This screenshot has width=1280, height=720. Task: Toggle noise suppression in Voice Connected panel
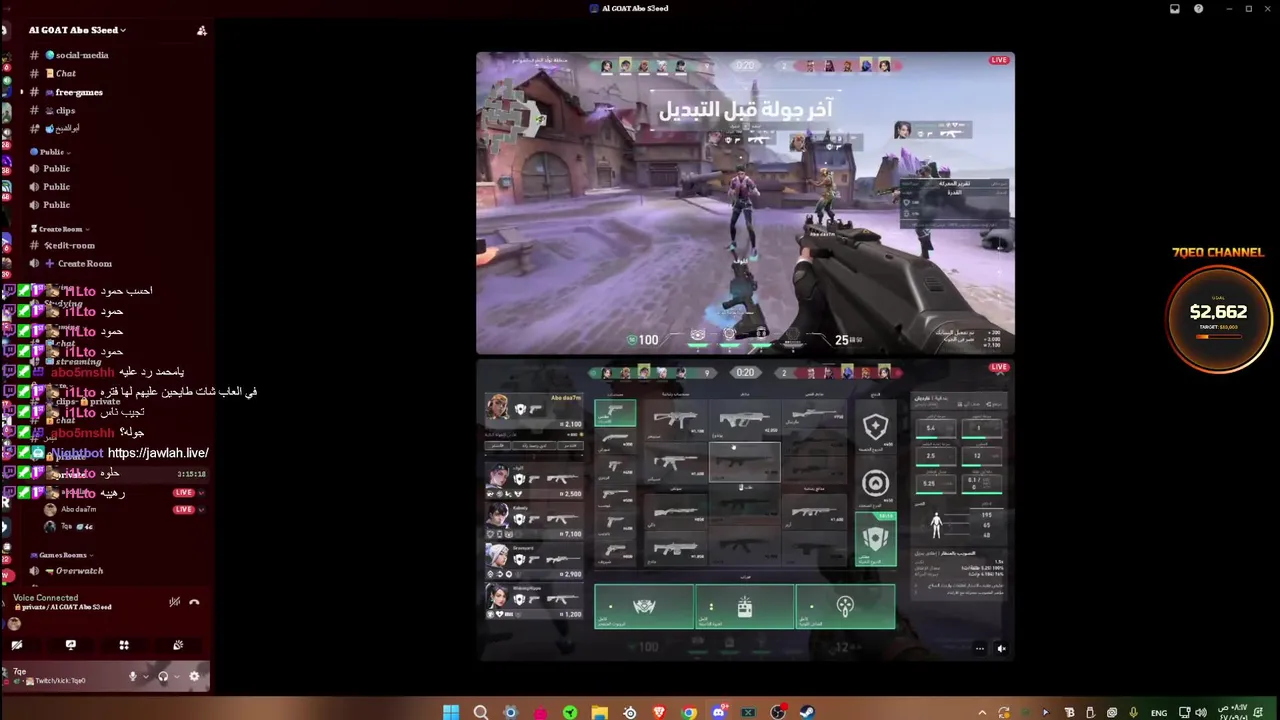pyautogui.click(x=174, y=602)
